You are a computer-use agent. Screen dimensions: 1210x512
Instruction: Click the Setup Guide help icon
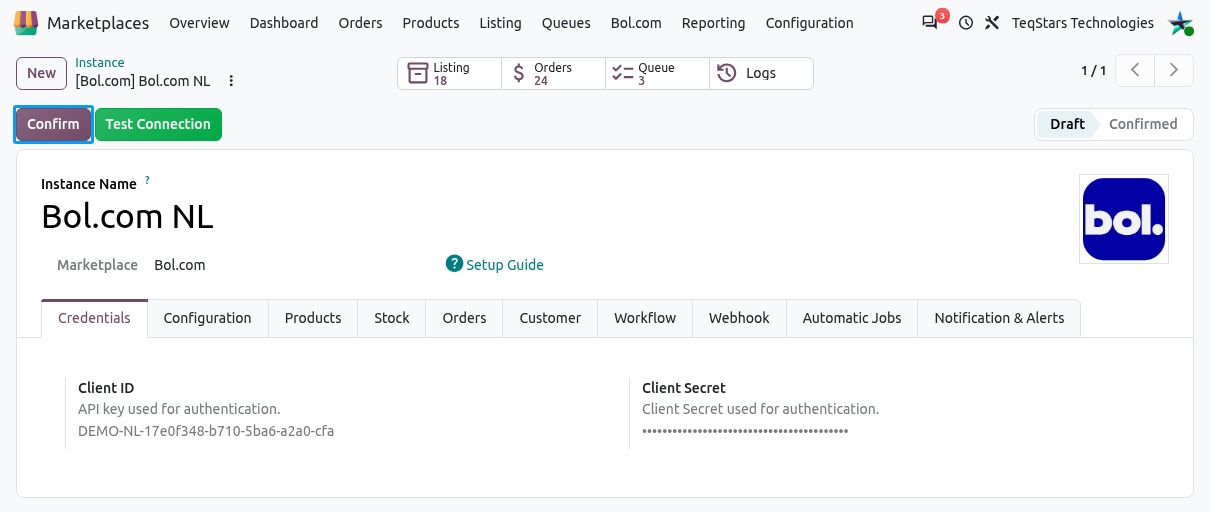coord(454,264)
